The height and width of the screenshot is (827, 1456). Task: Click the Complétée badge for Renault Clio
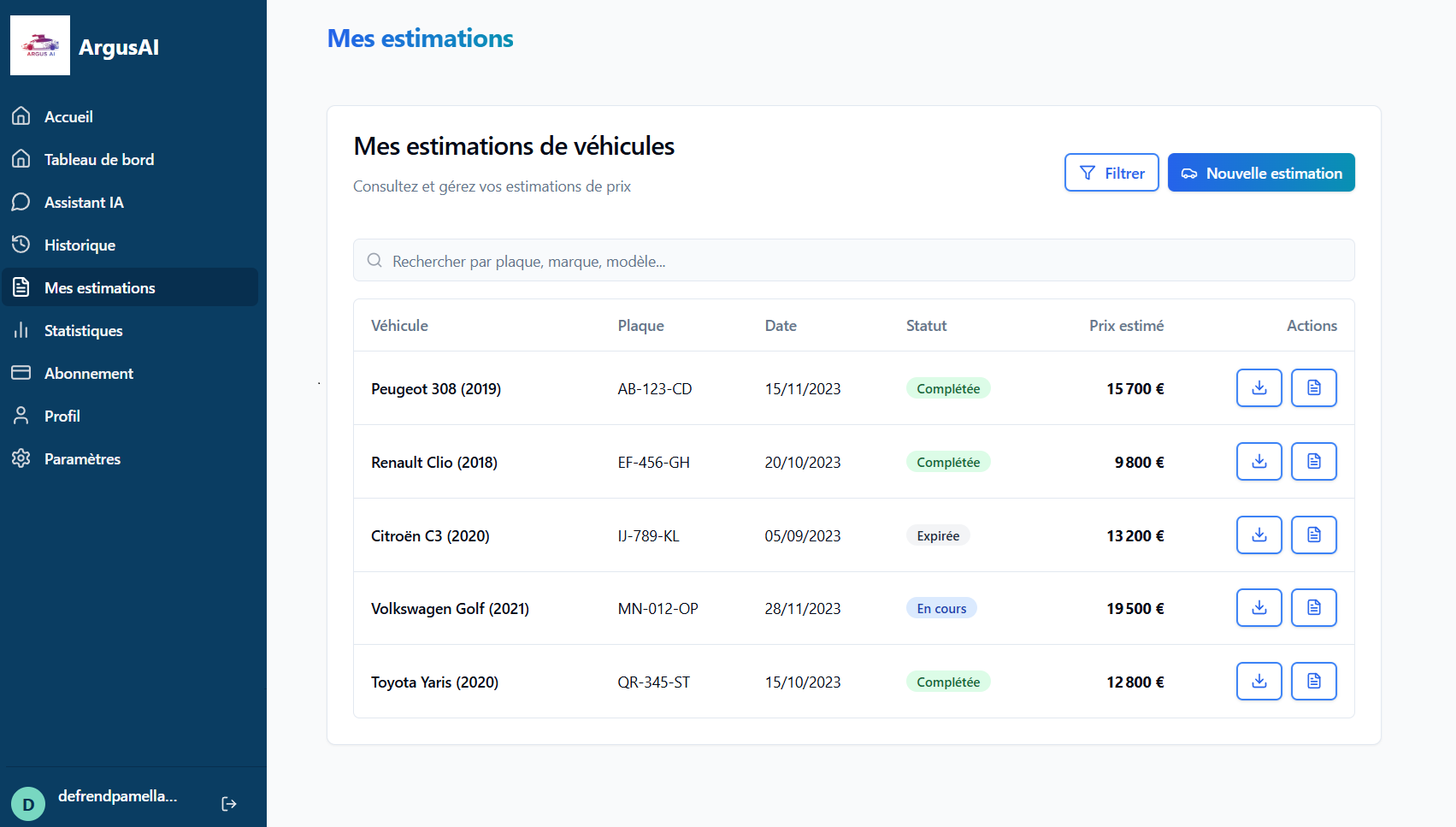coord(948,462)
